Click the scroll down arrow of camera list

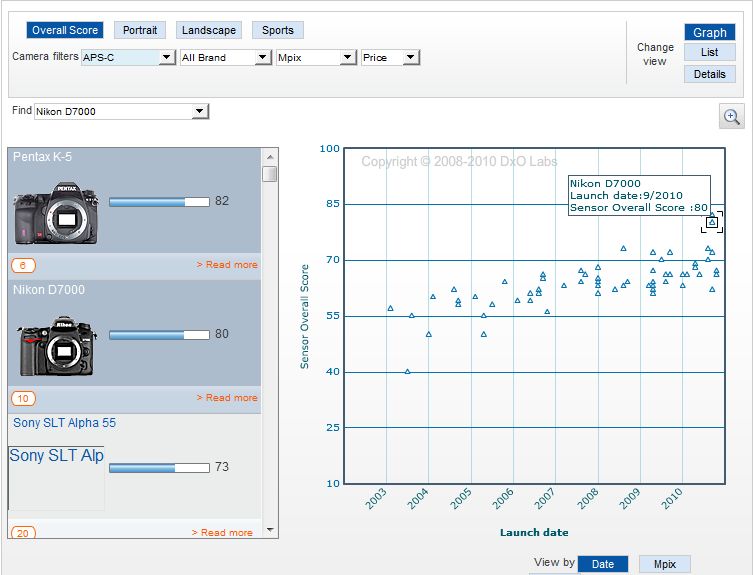click(270, 530)
